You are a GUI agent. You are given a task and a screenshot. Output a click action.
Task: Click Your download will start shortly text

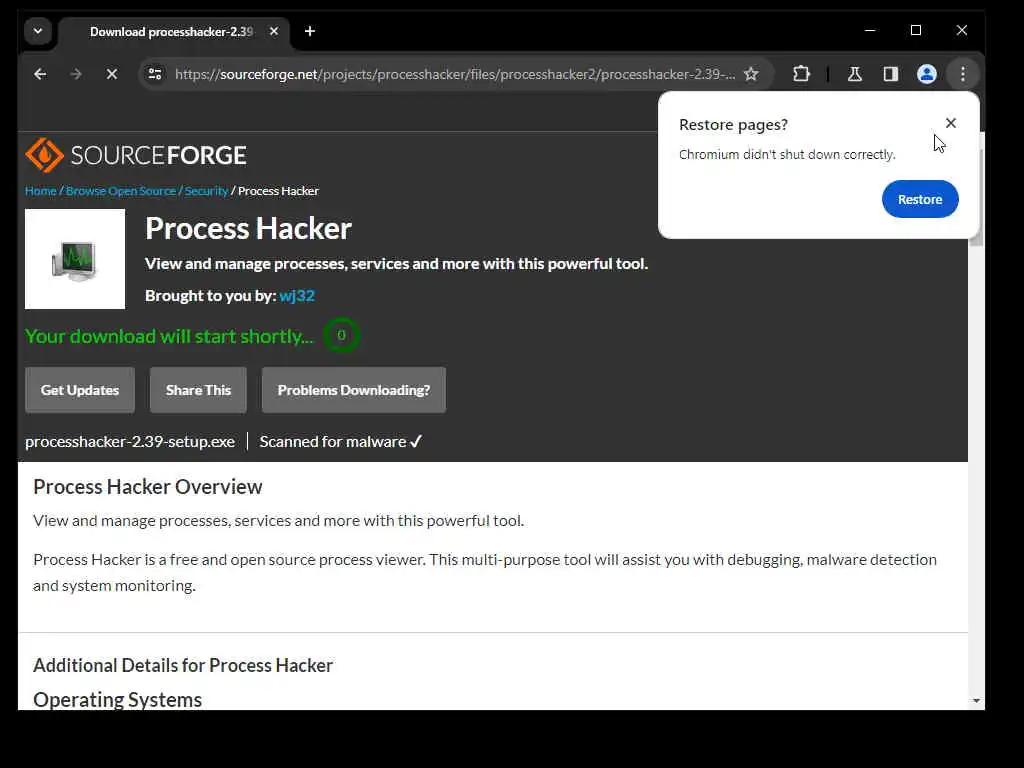click(169, 336)
